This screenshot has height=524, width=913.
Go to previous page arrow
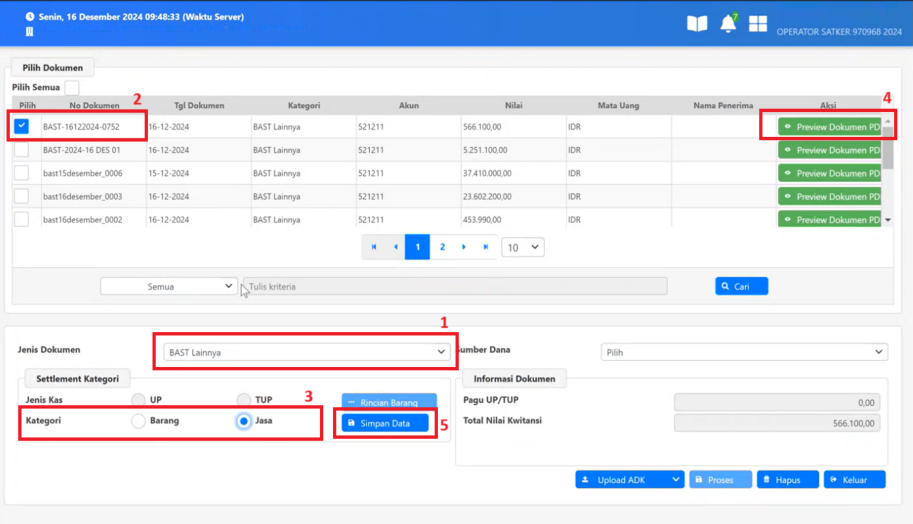(x=396, y=247)
